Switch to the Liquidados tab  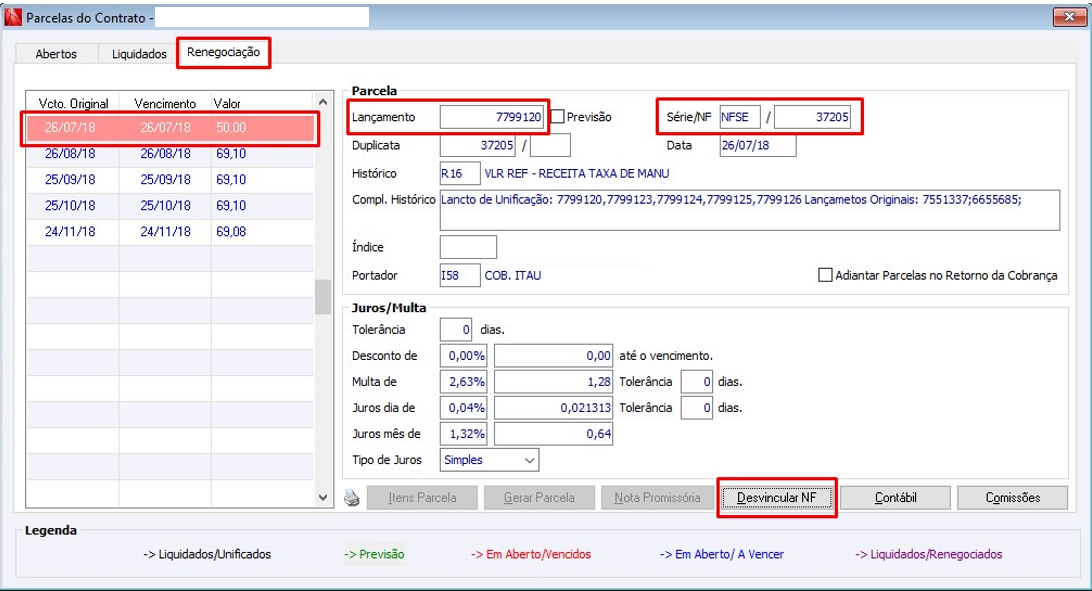(x=139, y=54)
